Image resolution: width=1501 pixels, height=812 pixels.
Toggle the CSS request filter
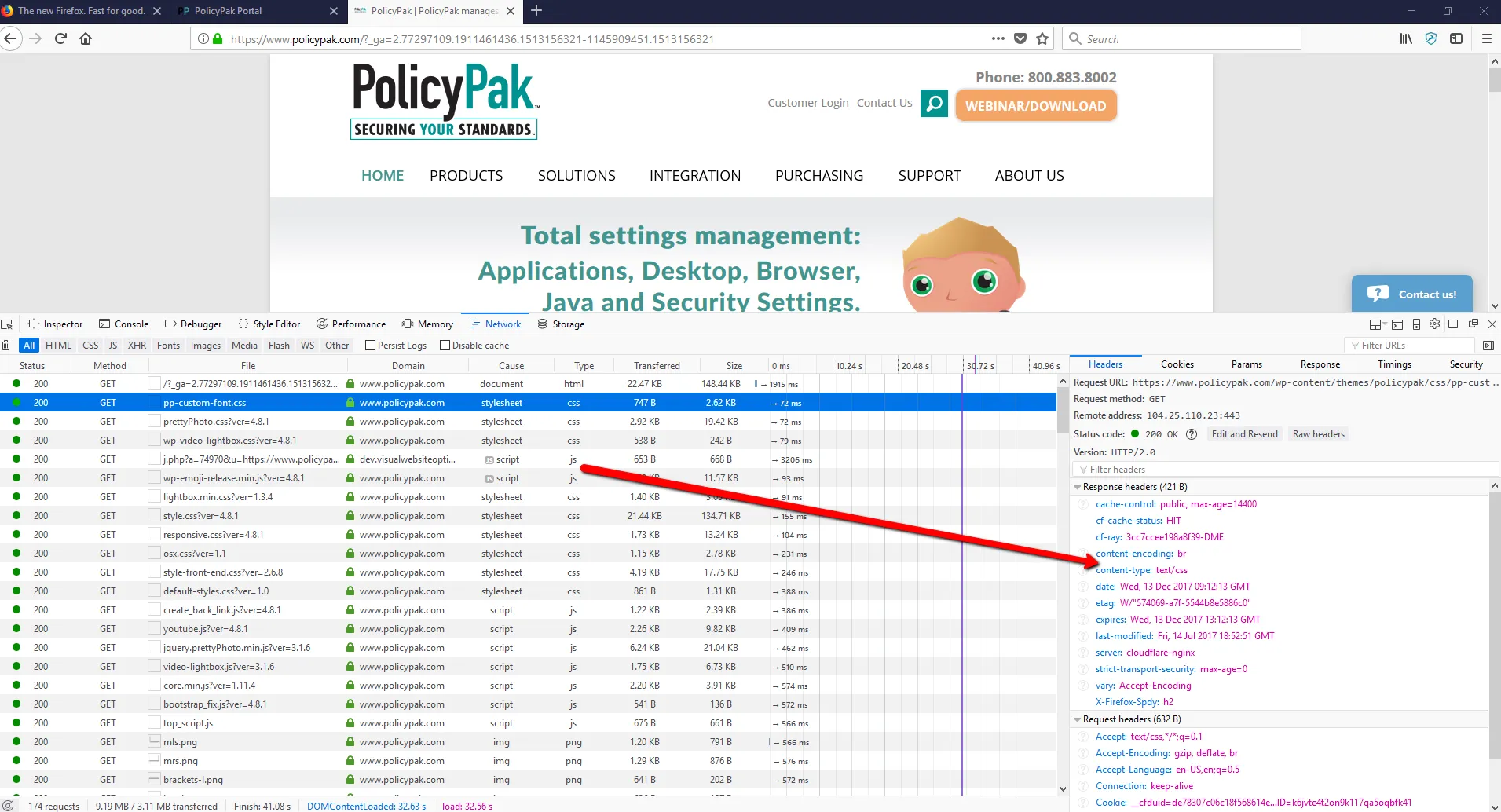click(x=90, y=346)
